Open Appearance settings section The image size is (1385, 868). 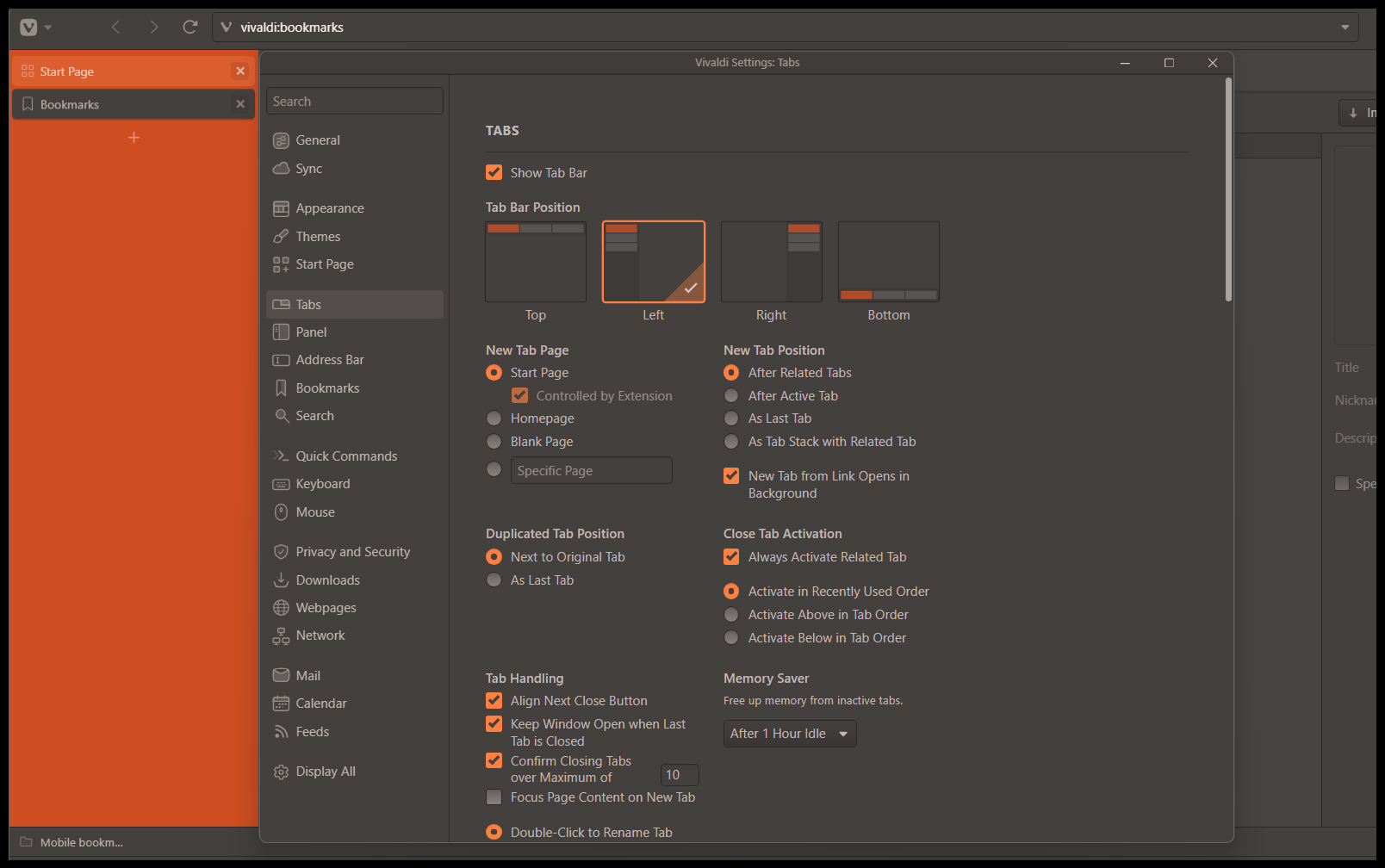[355, 208]
